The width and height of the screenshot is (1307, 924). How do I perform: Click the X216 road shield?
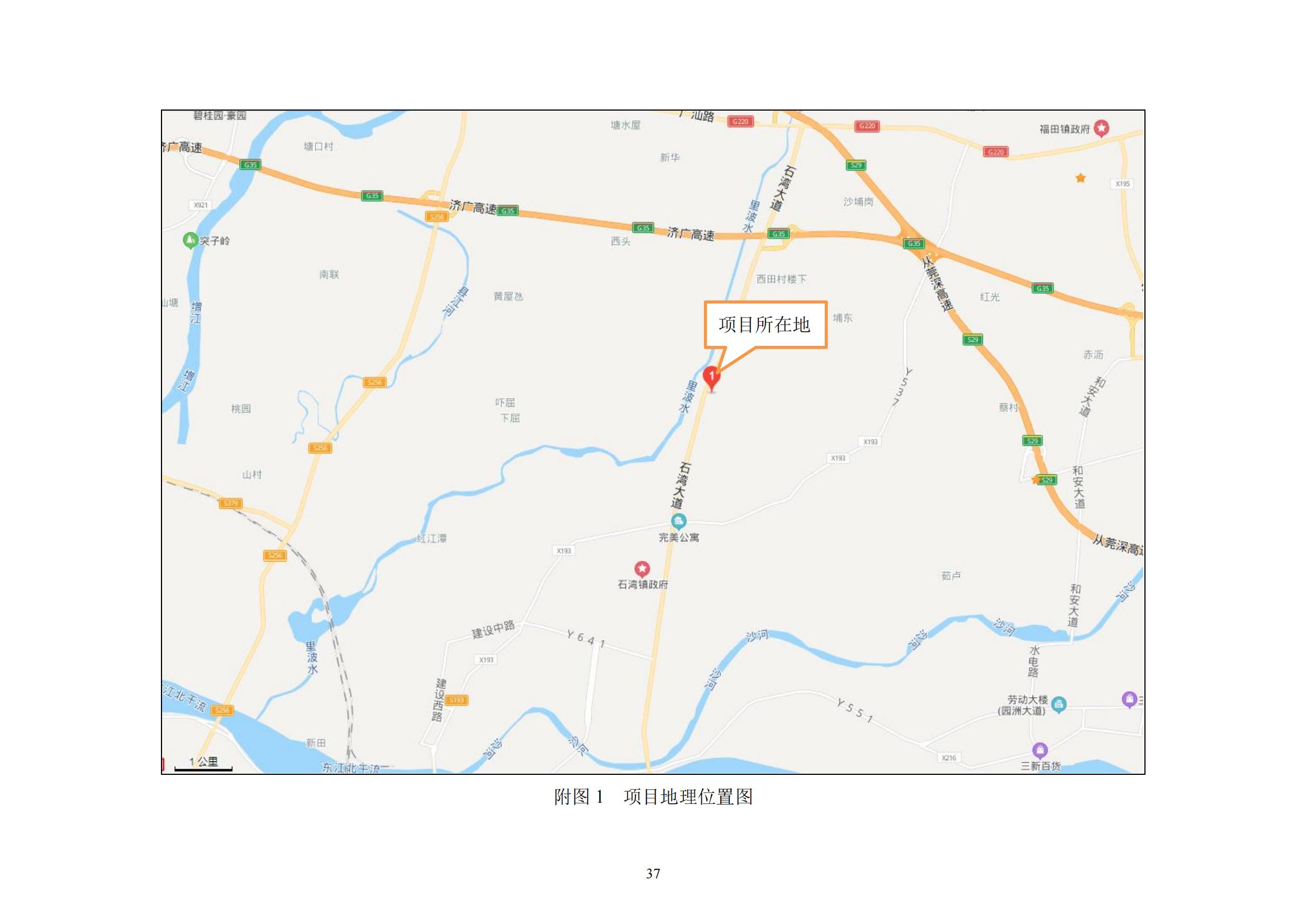click(x=949, y=758)
